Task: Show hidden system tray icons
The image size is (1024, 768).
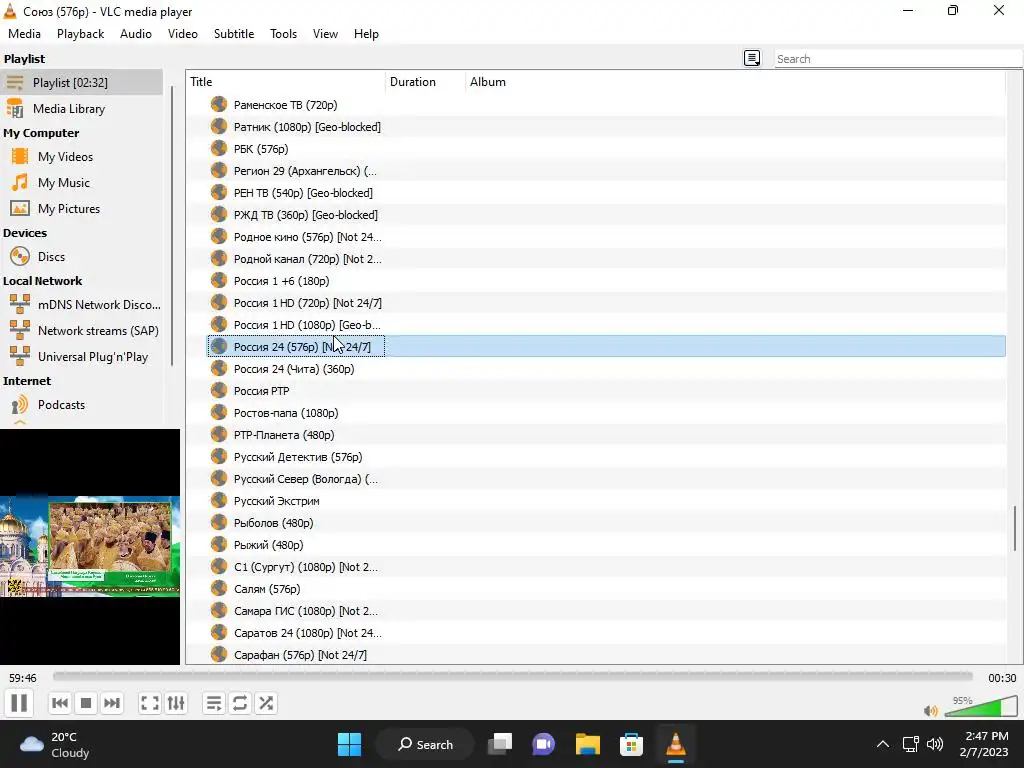Action: pos(882,744)
